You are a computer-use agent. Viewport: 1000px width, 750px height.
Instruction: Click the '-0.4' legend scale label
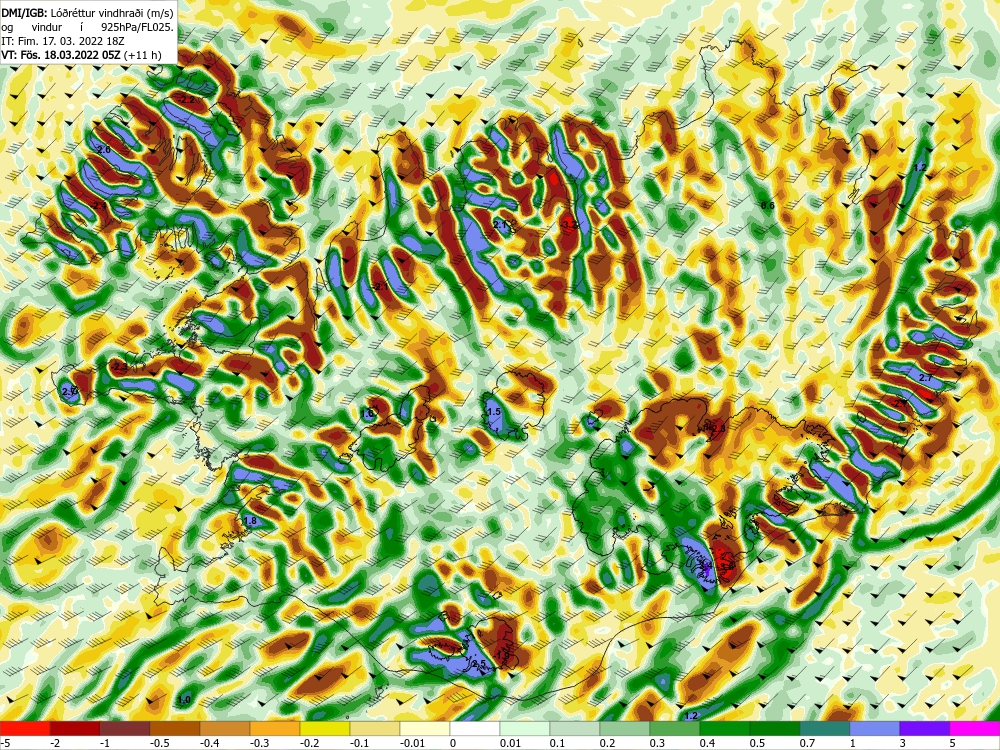(x=209, y=743)
